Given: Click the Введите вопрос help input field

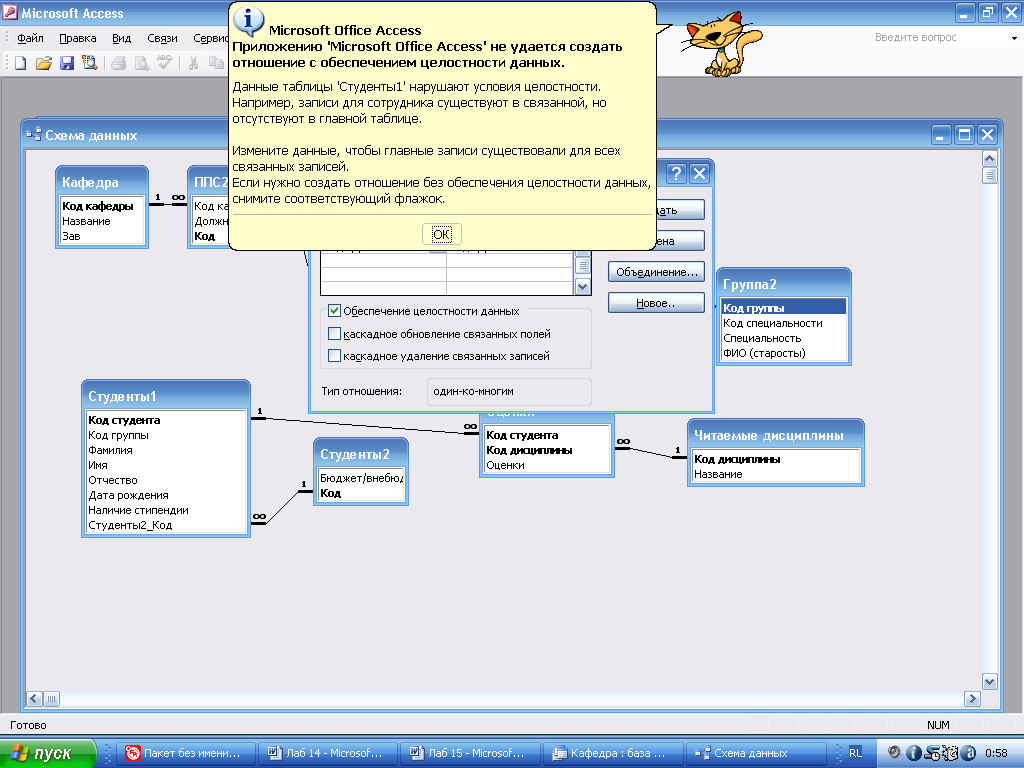Looking at the screenshot, I should click(x=938, y=38).
